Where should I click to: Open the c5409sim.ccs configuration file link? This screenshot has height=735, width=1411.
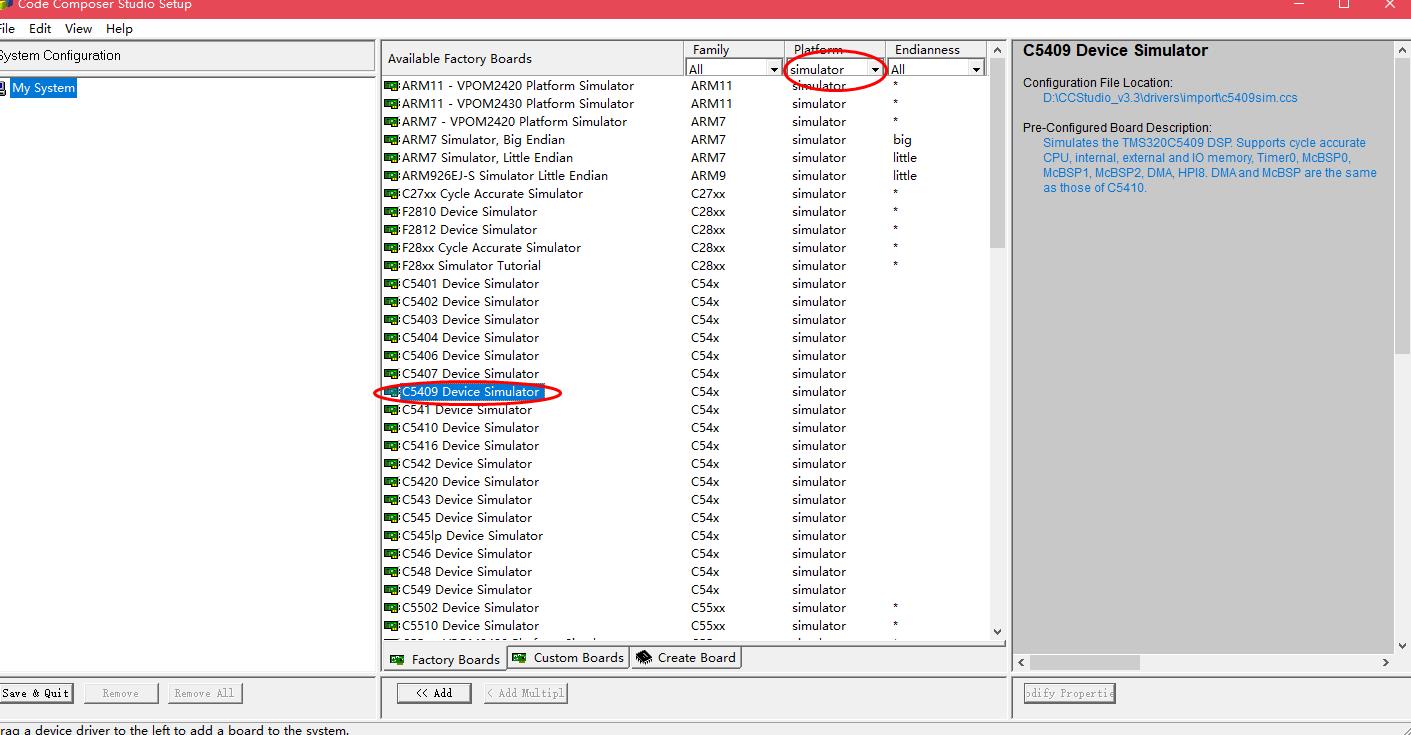(1170, 98)
